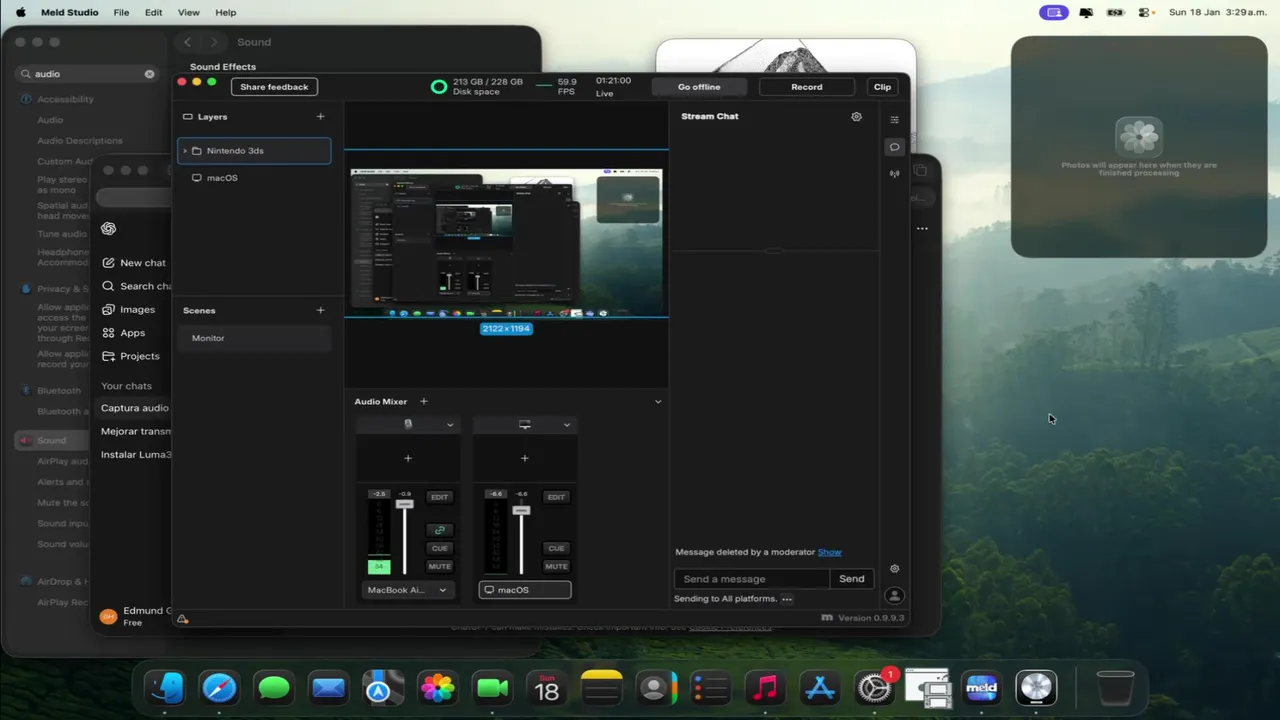1280x720 pixels.
Task: Click New chat in ChatGPT window
Action: pos(133,263)
